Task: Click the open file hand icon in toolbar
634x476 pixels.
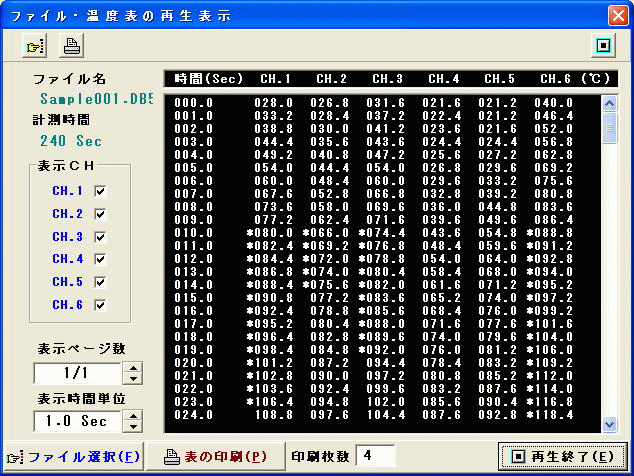Action: [34, 45]
